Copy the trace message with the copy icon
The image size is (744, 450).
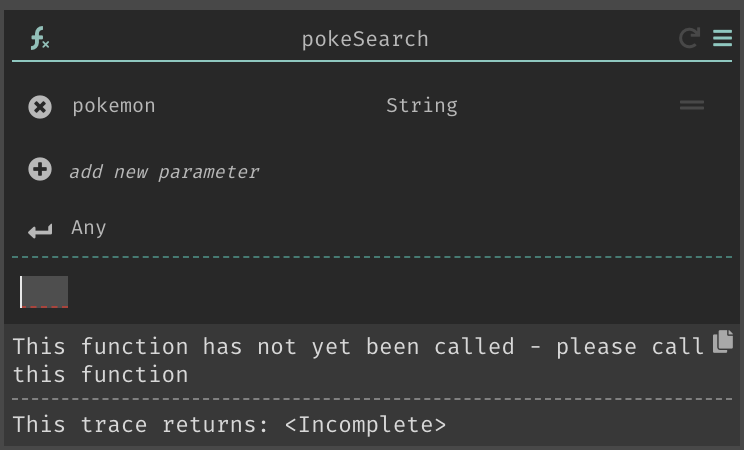pyautogui.click(x=723, y=341)
